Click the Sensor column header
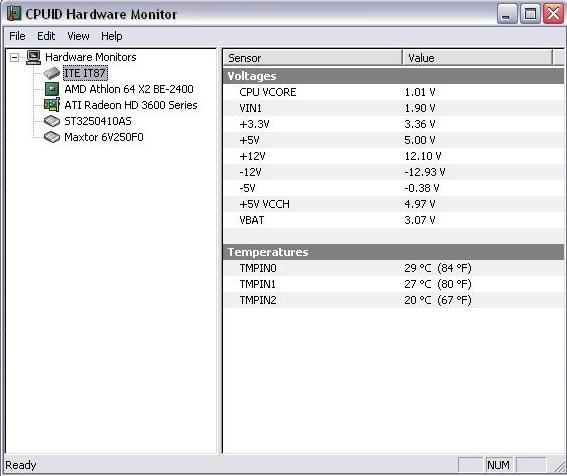Viewport: 567px width, 476px height. [313, 58]
